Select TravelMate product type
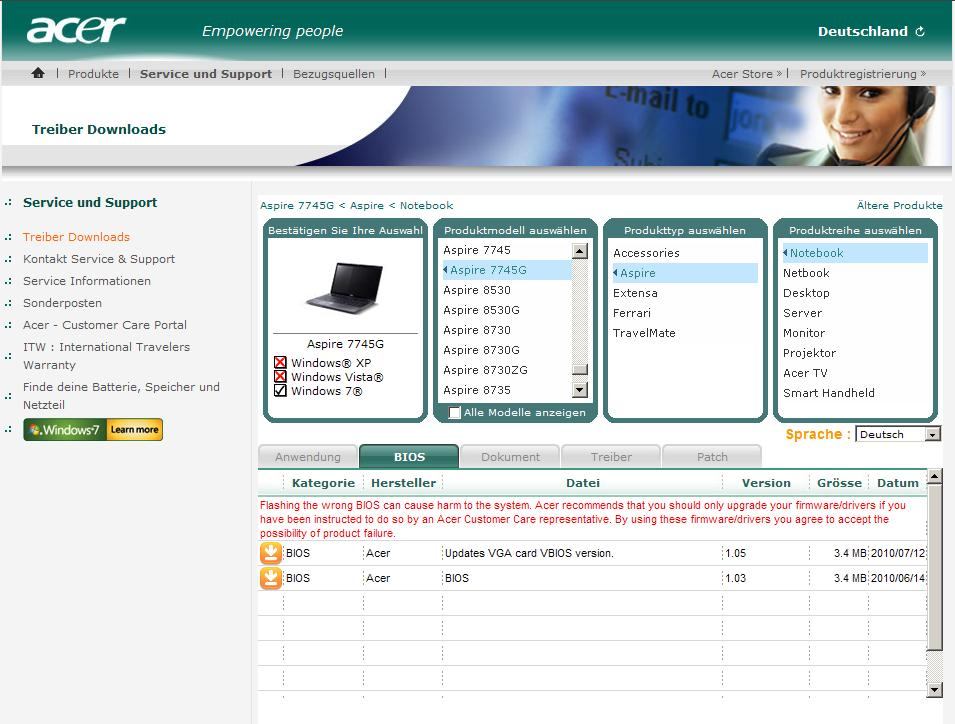Image resolution: width=955 pixels, height=724 pixels. click(x=644, y=333)
